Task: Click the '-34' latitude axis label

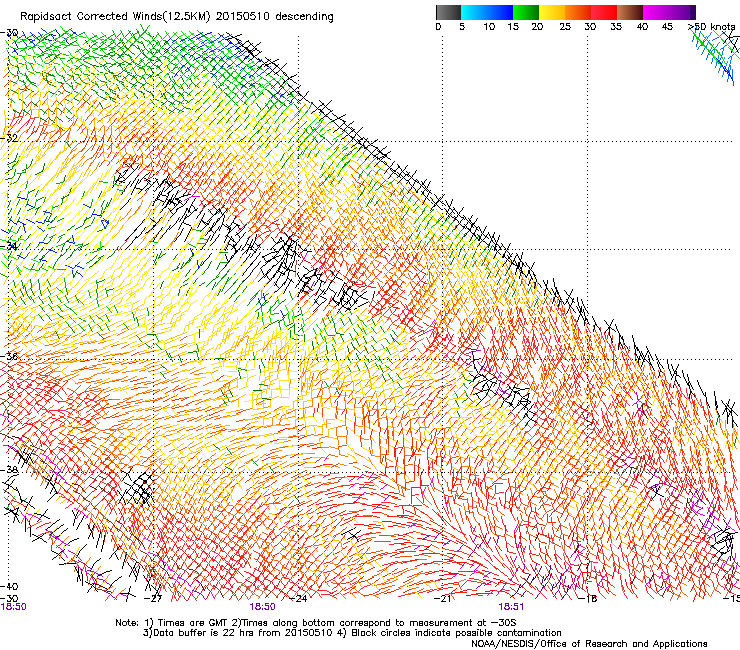Action: click(9, 247)
